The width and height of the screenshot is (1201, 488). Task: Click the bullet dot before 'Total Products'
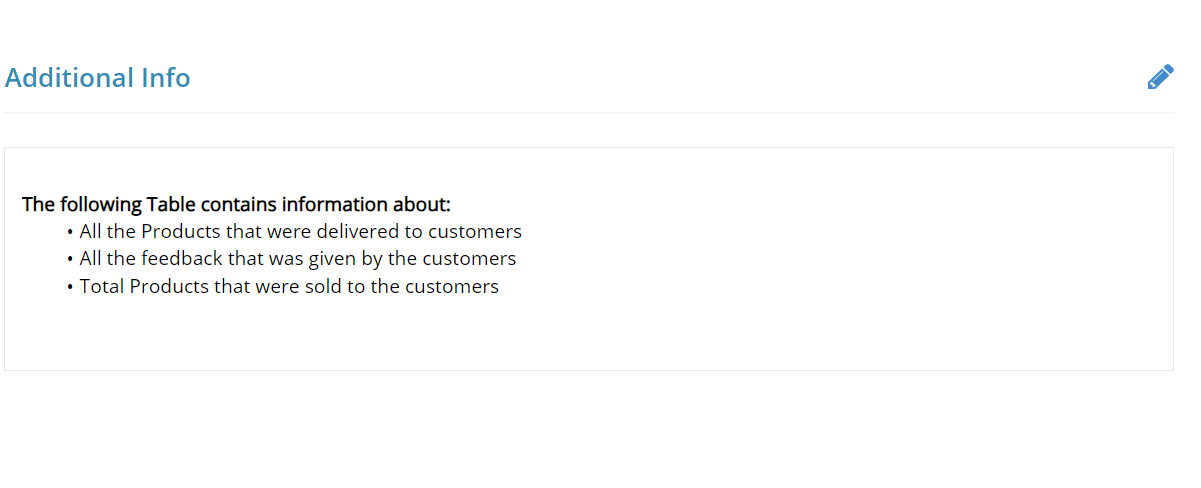tap(71, 287)
